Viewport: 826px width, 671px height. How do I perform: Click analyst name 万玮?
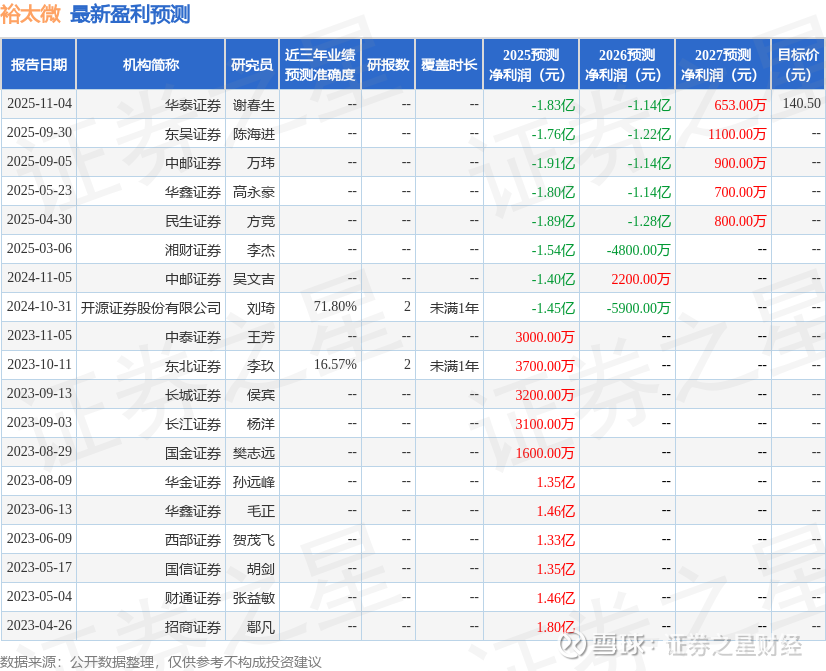pos(261,163)
